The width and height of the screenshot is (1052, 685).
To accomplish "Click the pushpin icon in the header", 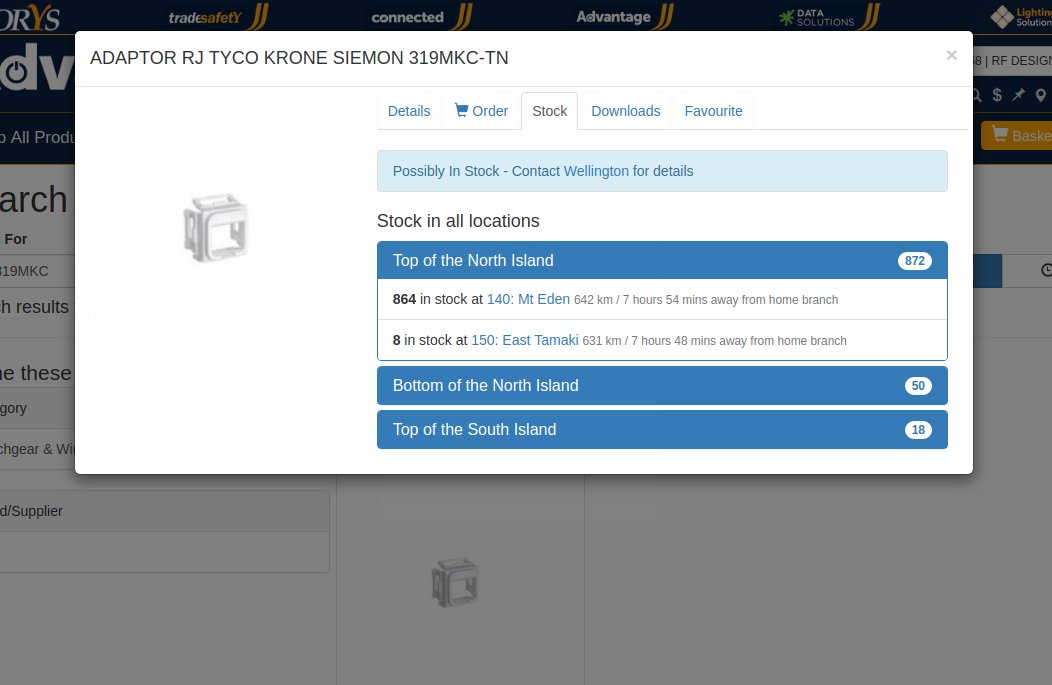I will tap(1018, 95).
